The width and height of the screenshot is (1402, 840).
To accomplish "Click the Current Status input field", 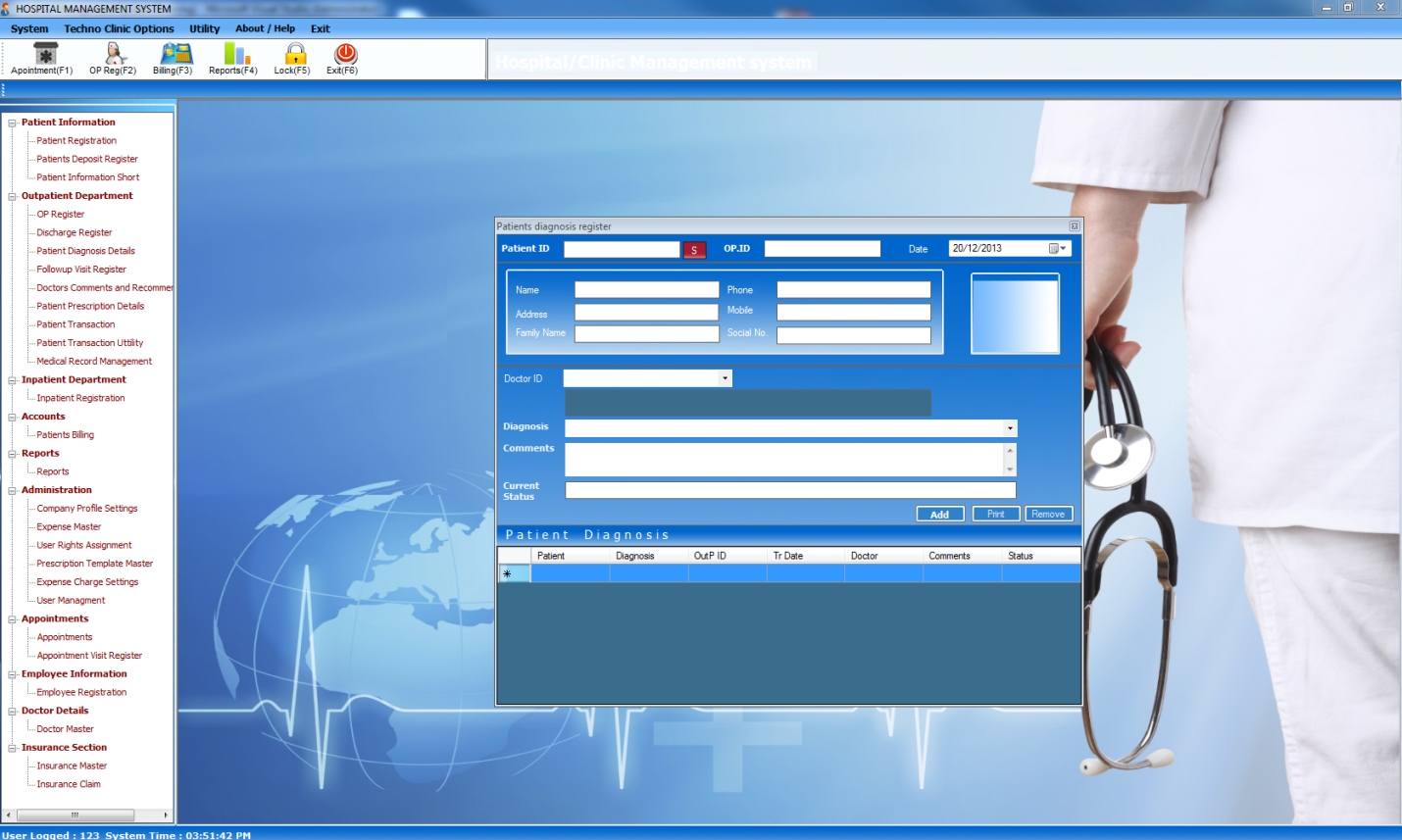I will coord(791,490).
